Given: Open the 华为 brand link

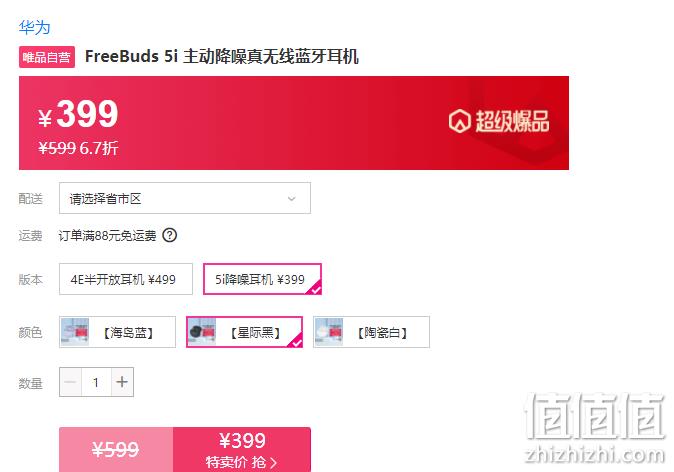Looking at the screenshot, I should 34,28.
